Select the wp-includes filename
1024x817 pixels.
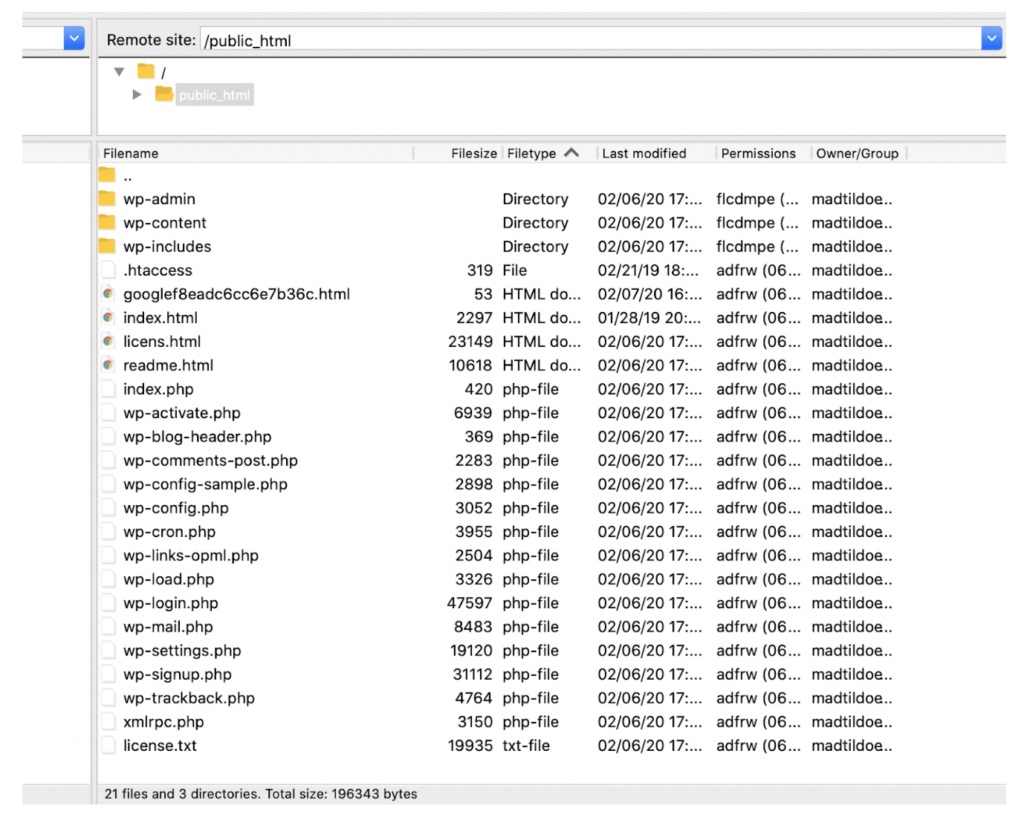[167, 246]
